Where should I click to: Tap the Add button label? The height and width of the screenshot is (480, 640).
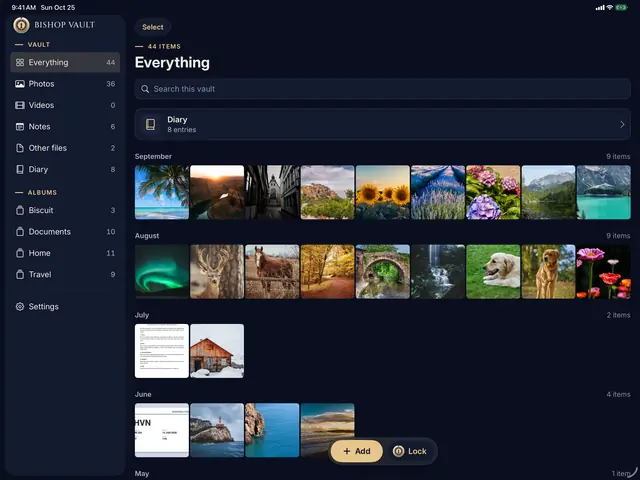(362, 451)
